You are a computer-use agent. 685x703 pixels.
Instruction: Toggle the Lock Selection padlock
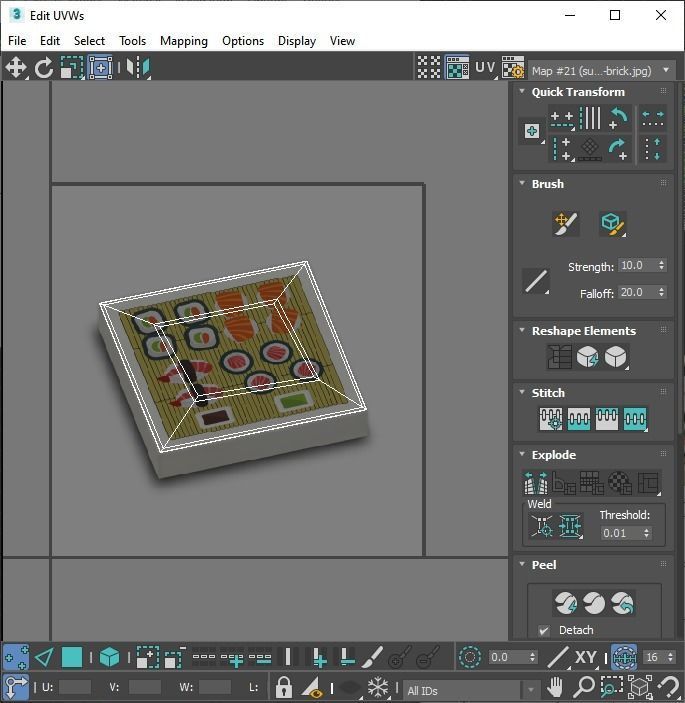[284, 687]
